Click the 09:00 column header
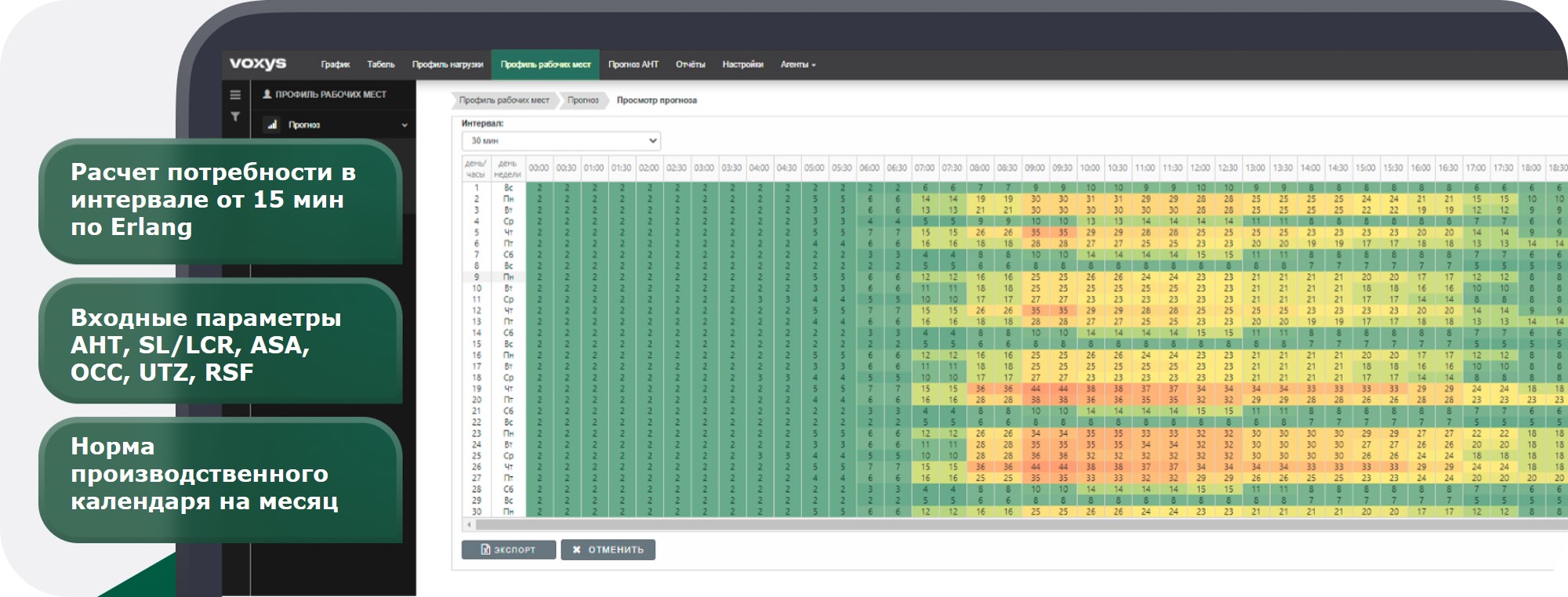 coord(1035,168)
